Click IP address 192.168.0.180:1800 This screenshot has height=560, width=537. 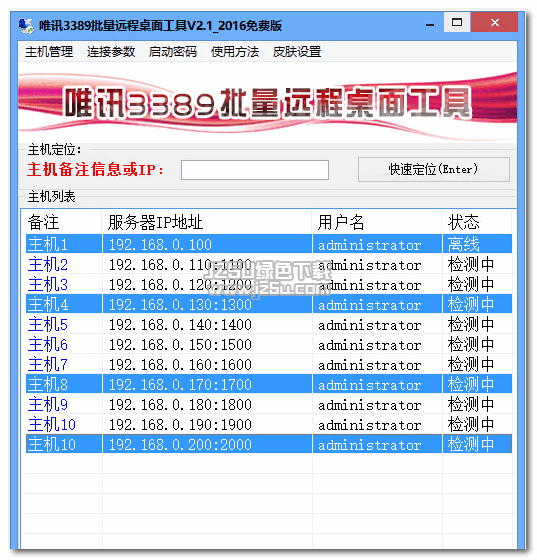tap(180, 405)
